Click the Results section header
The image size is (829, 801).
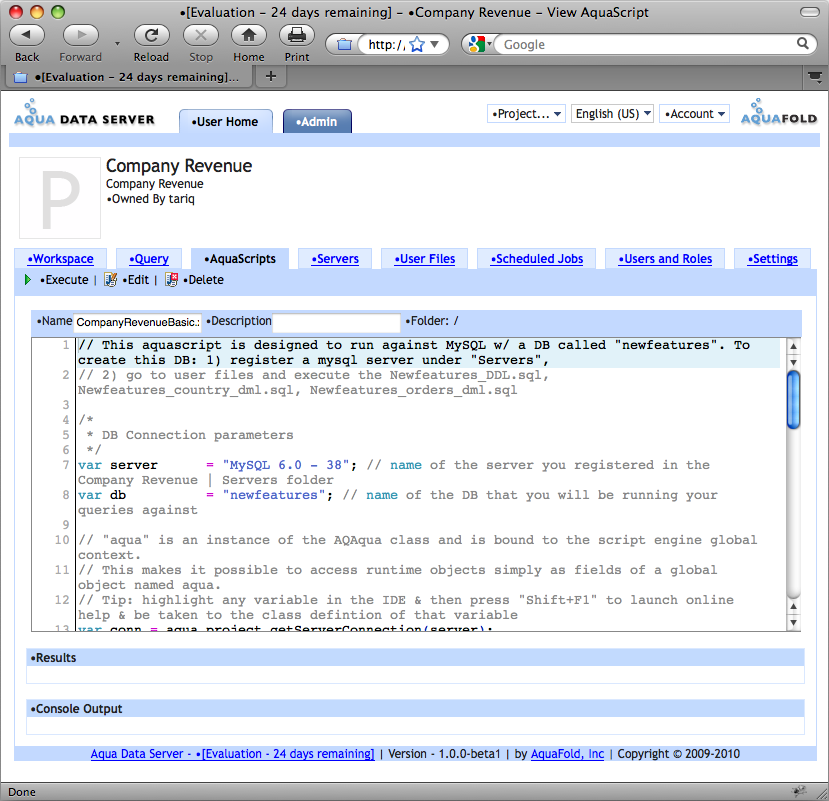(x=415, y=658)
